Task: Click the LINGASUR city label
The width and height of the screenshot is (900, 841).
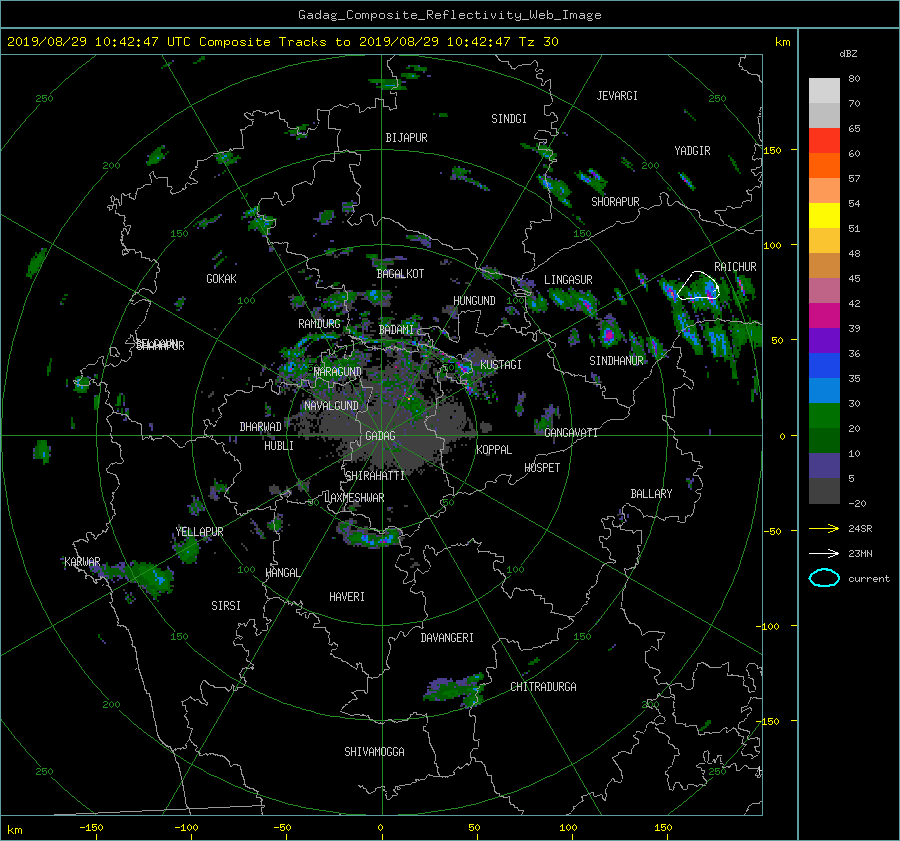Action: [568, 280]
